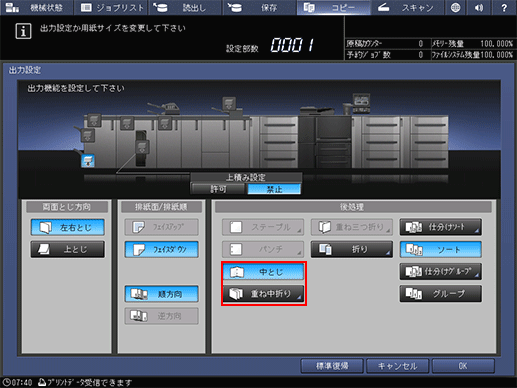This screenshot has height=388, width=517.
Task: Open the 重ね三つ折り tri-fold options
Action: [352, 227]
